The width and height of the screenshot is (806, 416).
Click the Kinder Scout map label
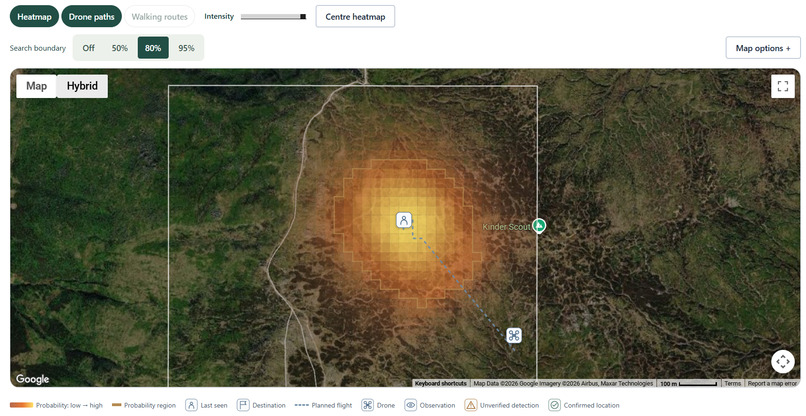pyautogui.click(x=506, y=227)
